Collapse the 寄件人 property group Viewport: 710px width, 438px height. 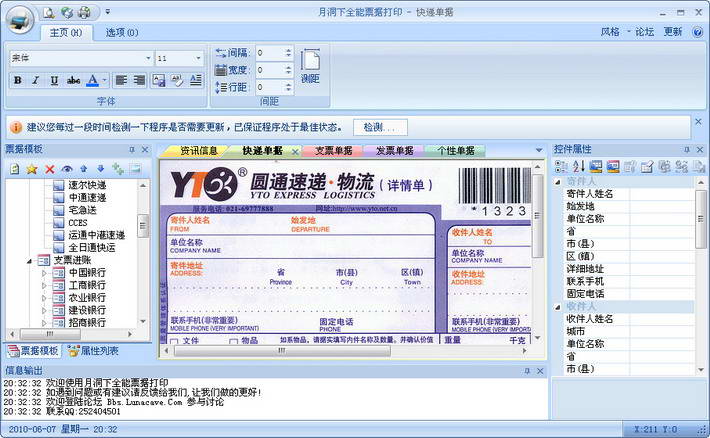[558, 182]
